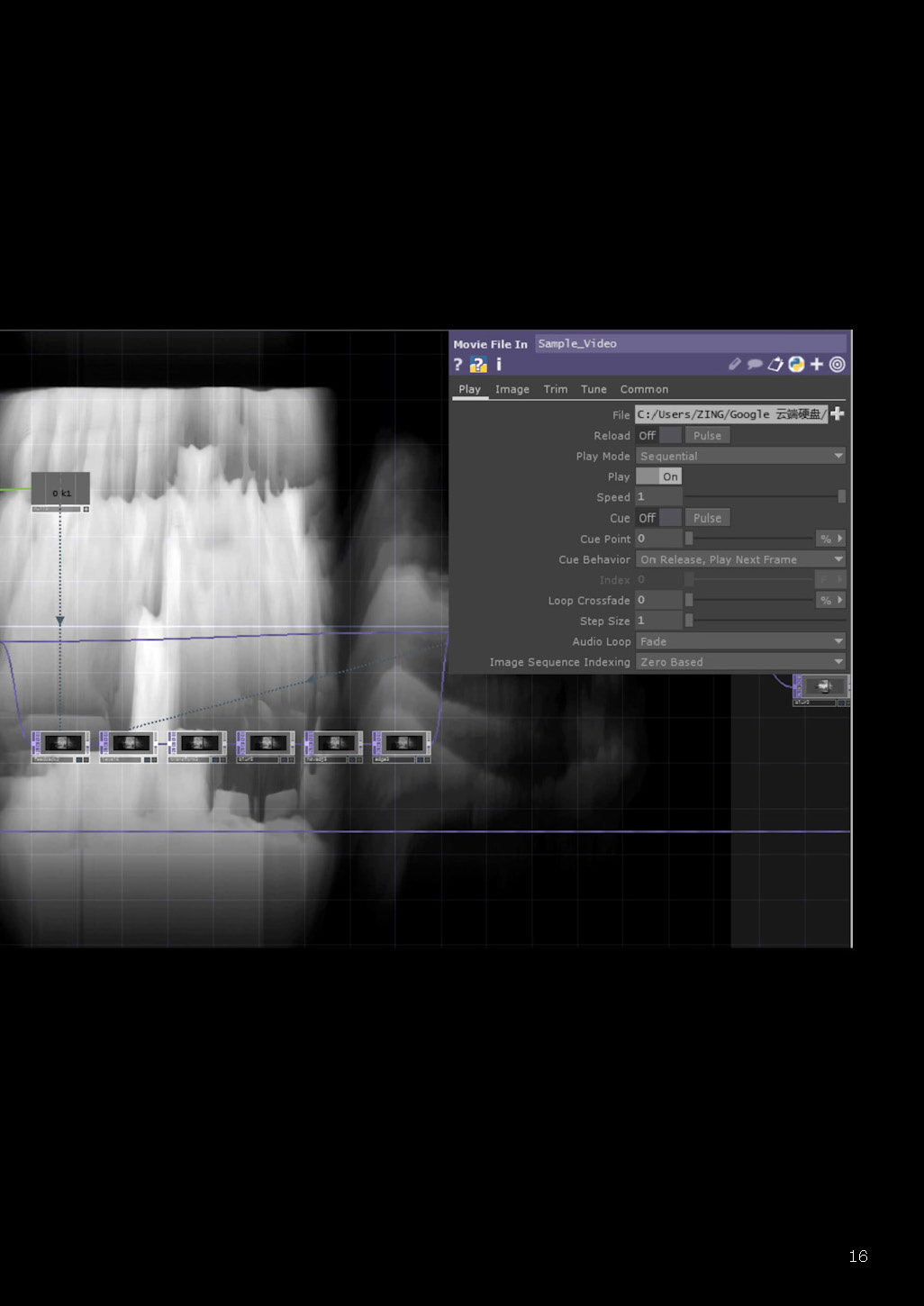Click the Sample_Video name field
This screenshot has width=924, height=1306.
(690, 343)
